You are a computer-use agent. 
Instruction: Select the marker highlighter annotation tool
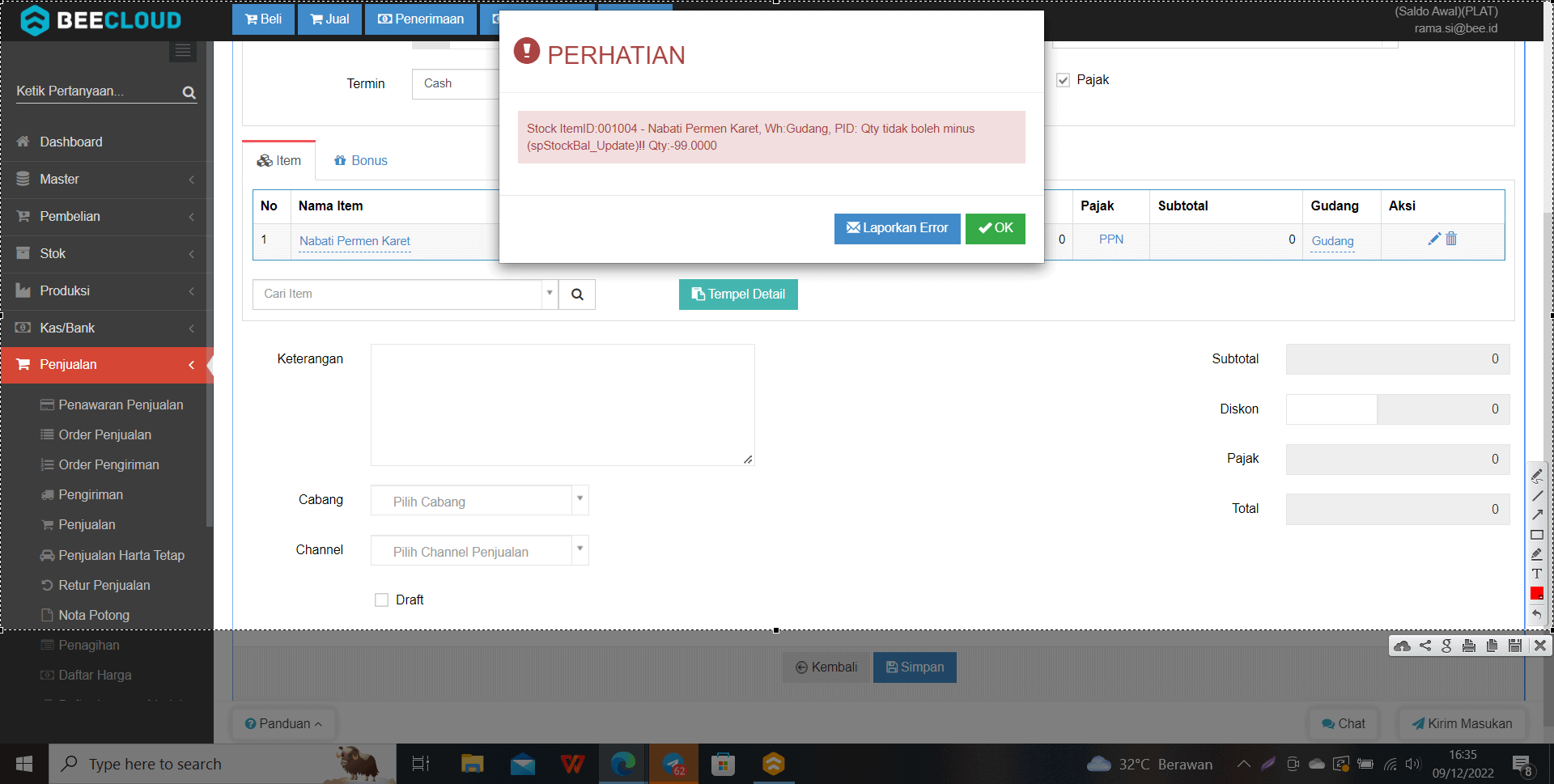coord(1537,554)
